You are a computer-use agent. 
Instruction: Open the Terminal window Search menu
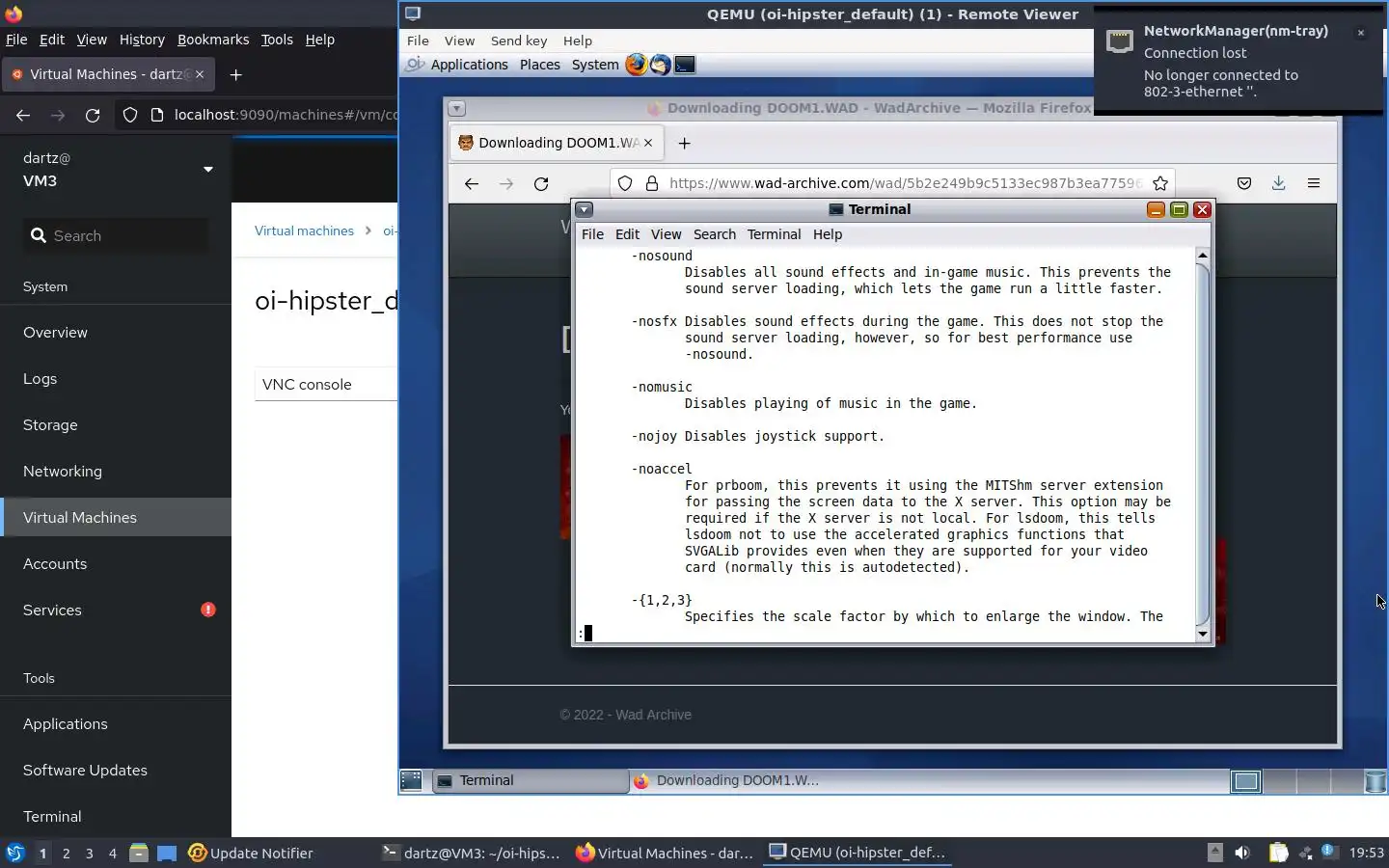click(x=714, y=234)
